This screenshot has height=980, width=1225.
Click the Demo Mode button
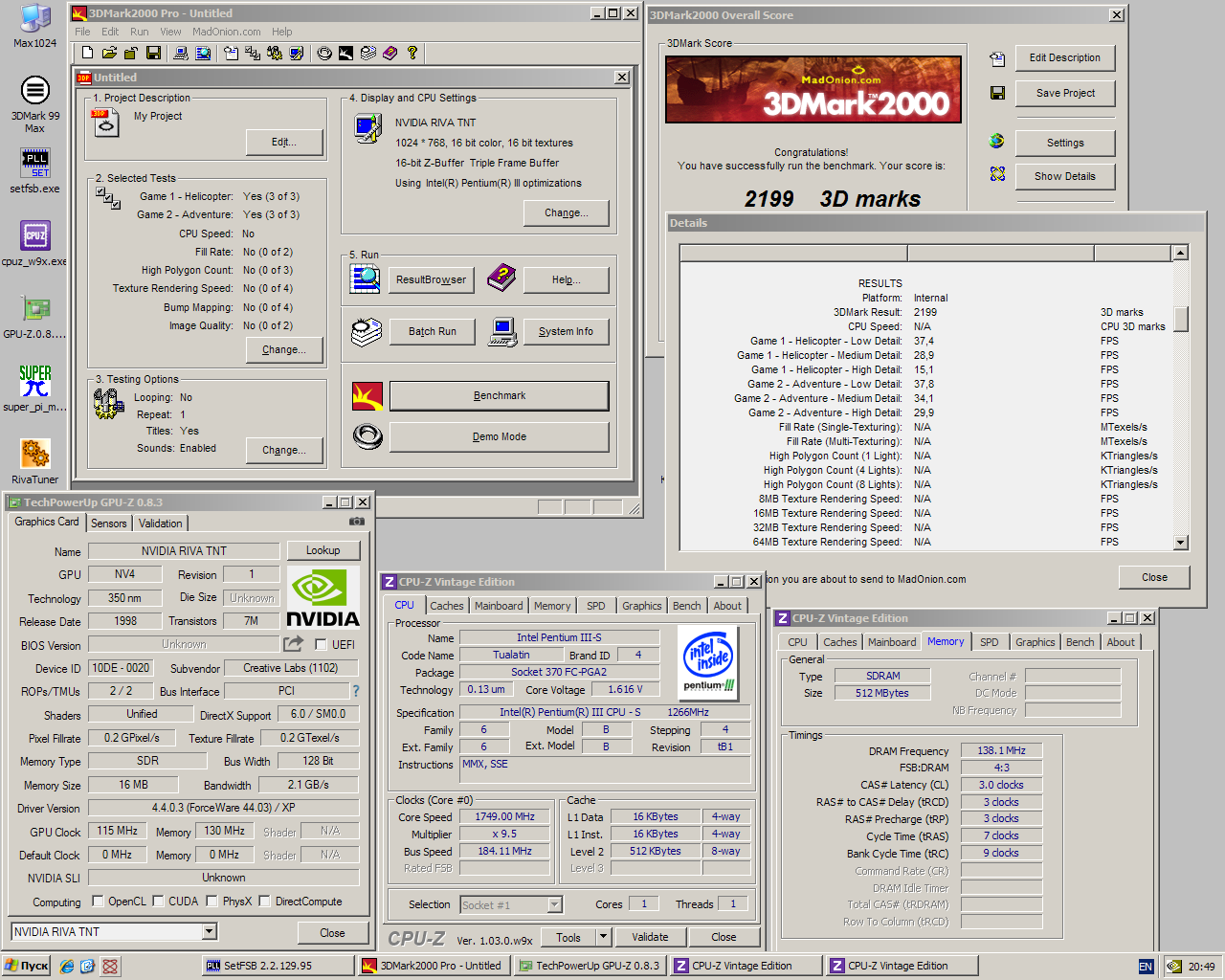coord(499,436)
